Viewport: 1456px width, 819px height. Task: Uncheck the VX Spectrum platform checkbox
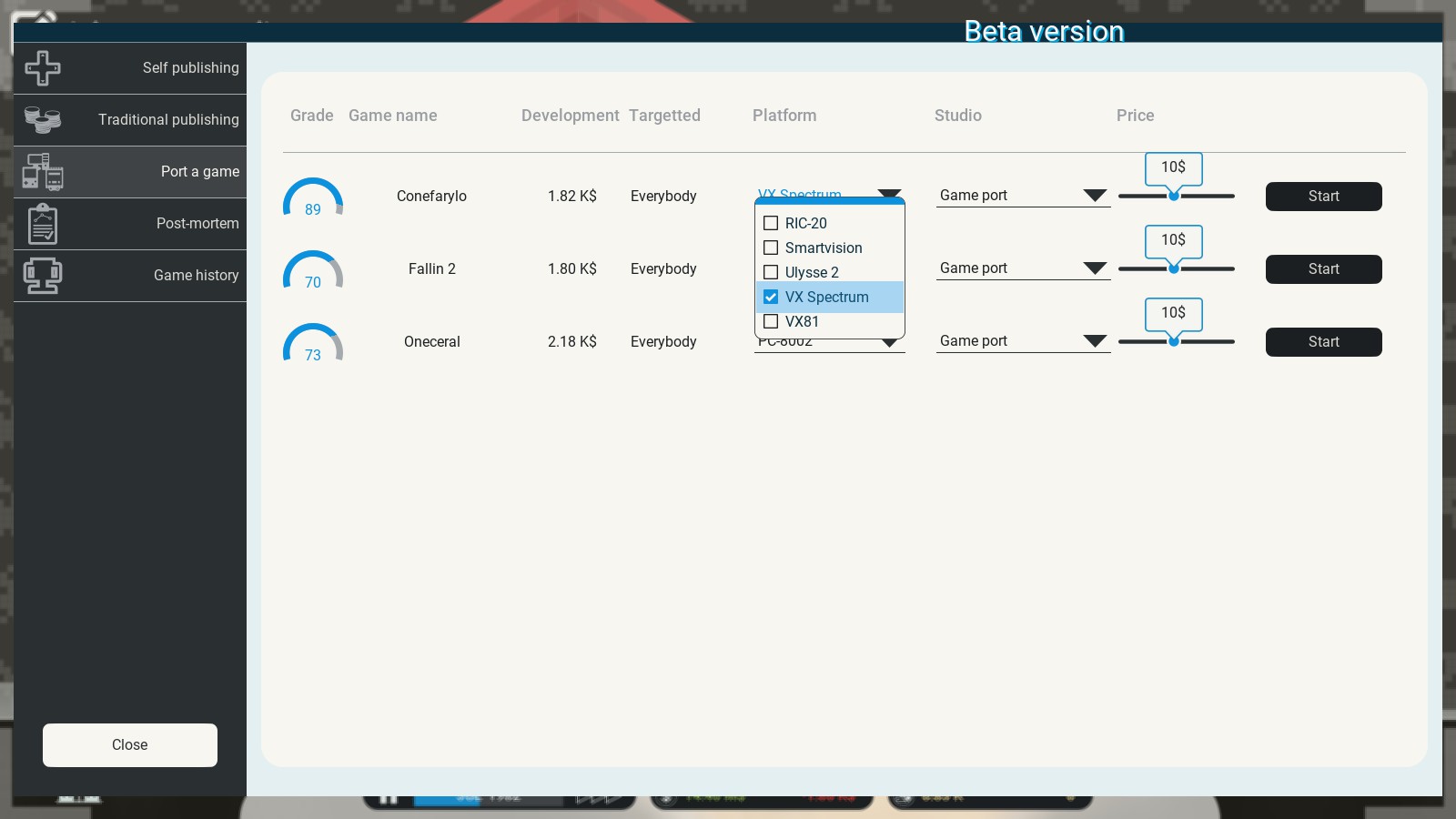click(x=771, y=297)
